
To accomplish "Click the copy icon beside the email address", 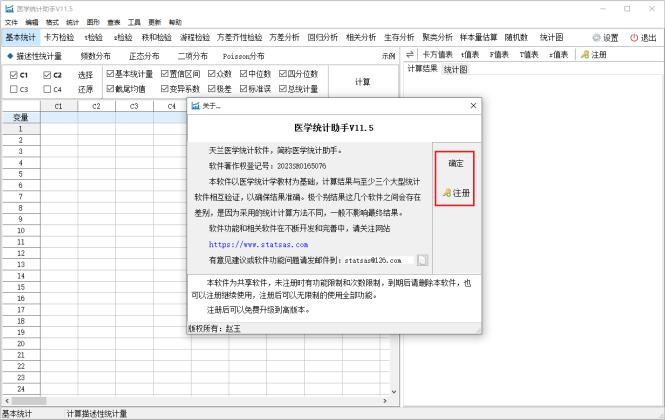I will (x=422, y=260).
